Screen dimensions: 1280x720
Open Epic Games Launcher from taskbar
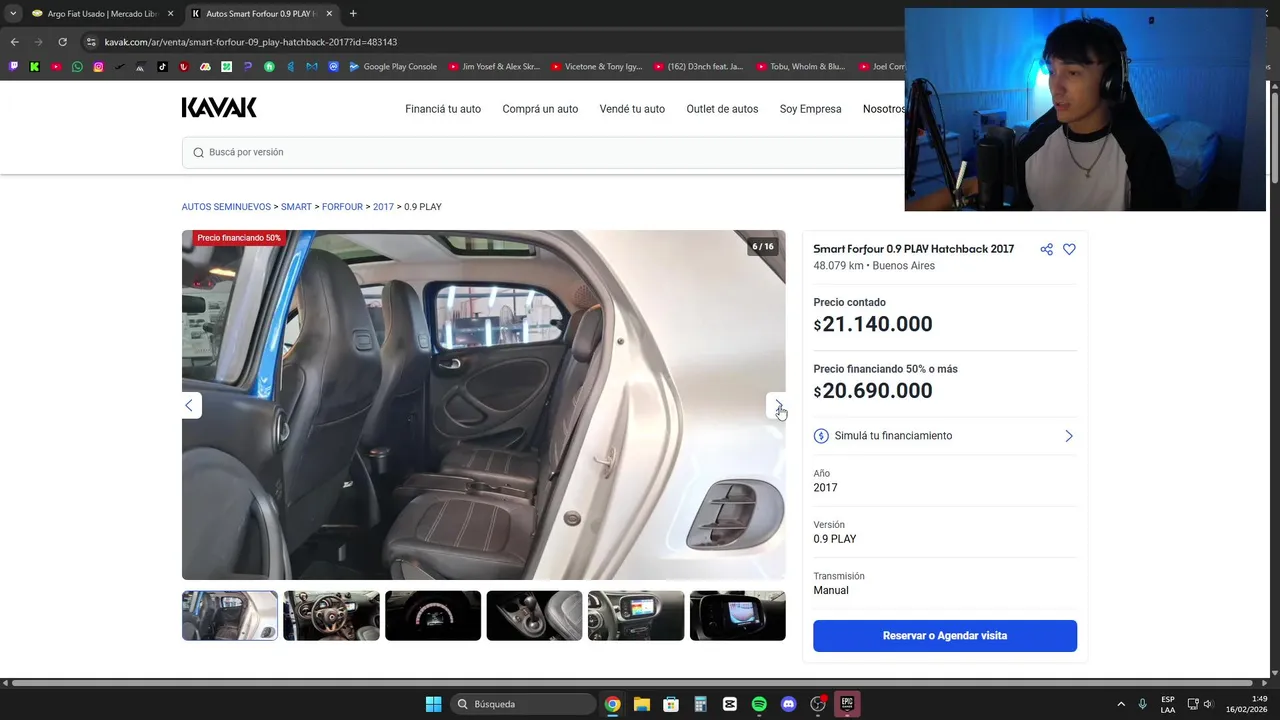847,704
